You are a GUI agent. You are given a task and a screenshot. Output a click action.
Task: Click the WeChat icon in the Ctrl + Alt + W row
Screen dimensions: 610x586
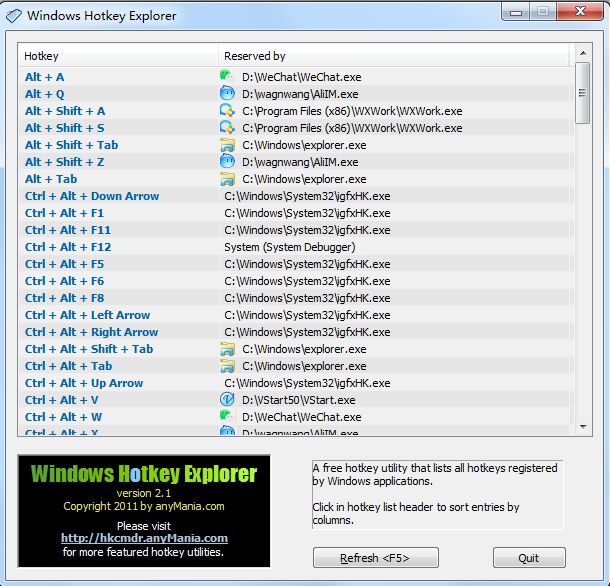click(226, 416)
